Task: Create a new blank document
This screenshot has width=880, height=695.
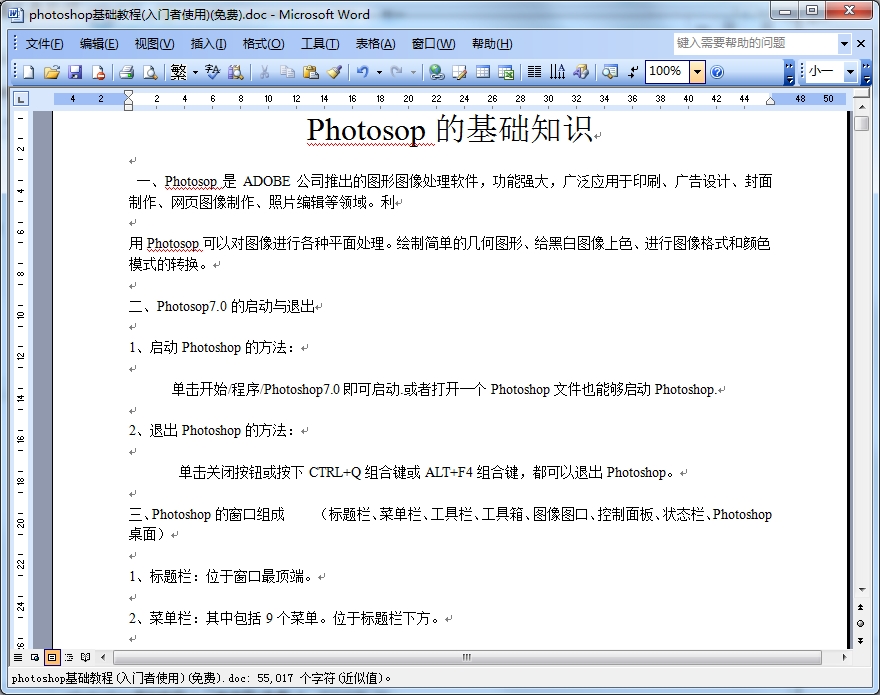Action: tap(29, 72)
